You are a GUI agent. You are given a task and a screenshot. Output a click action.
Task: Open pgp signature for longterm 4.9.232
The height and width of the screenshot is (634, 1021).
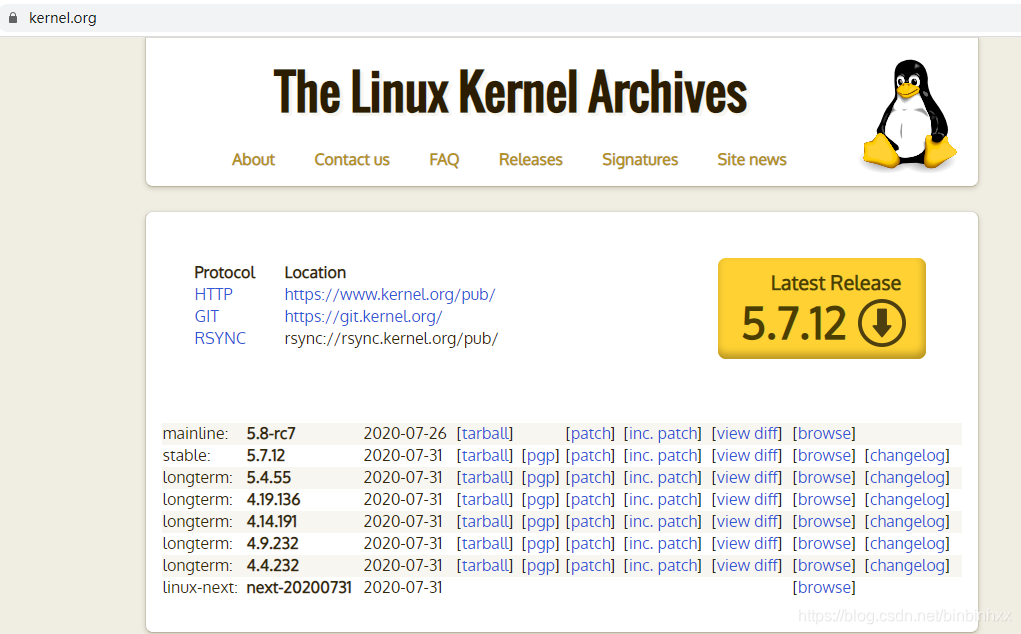point(540,544)
